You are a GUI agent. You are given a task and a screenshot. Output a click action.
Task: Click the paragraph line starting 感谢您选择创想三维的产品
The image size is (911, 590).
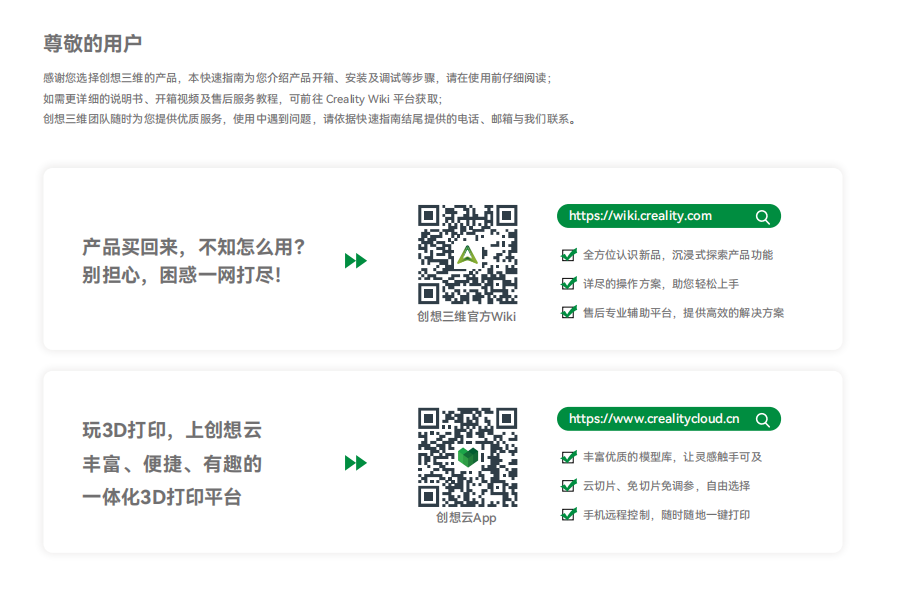click(297, 78)
